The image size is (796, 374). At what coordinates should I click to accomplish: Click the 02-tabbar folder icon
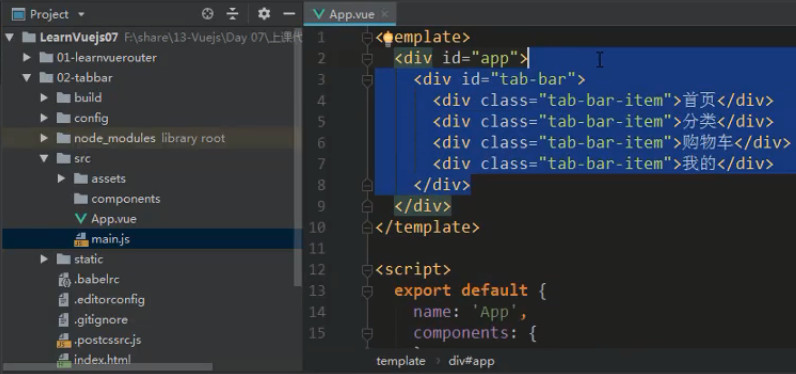[x=46, y=78]
